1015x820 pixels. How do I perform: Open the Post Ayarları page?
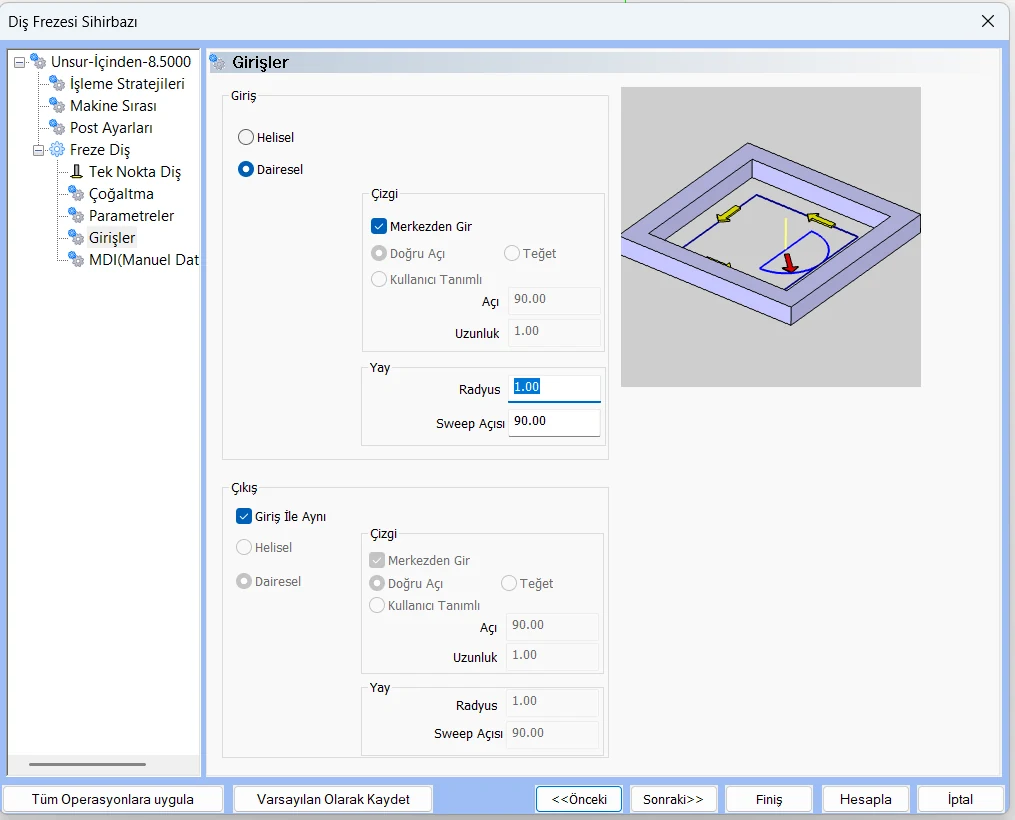111,127
